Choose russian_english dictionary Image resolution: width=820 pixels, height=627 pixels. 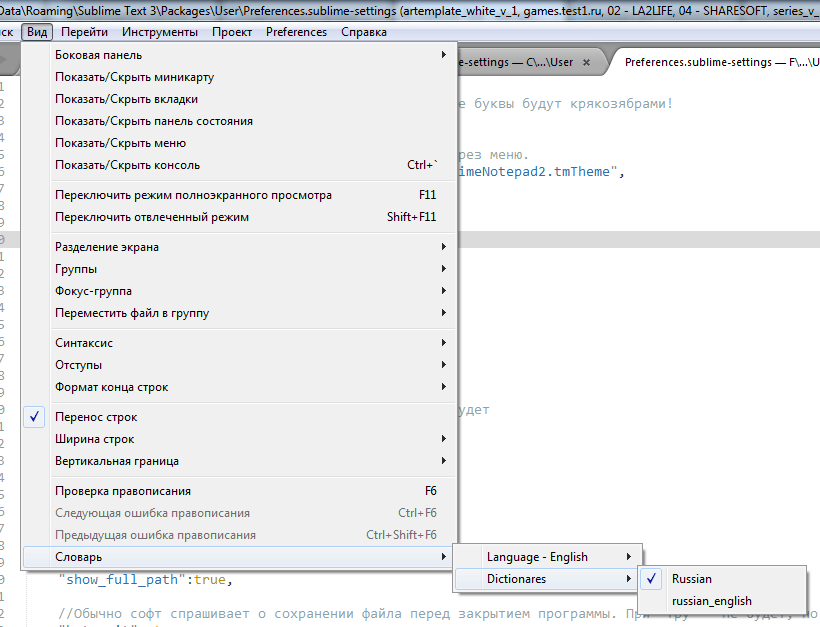click(711, 601)
